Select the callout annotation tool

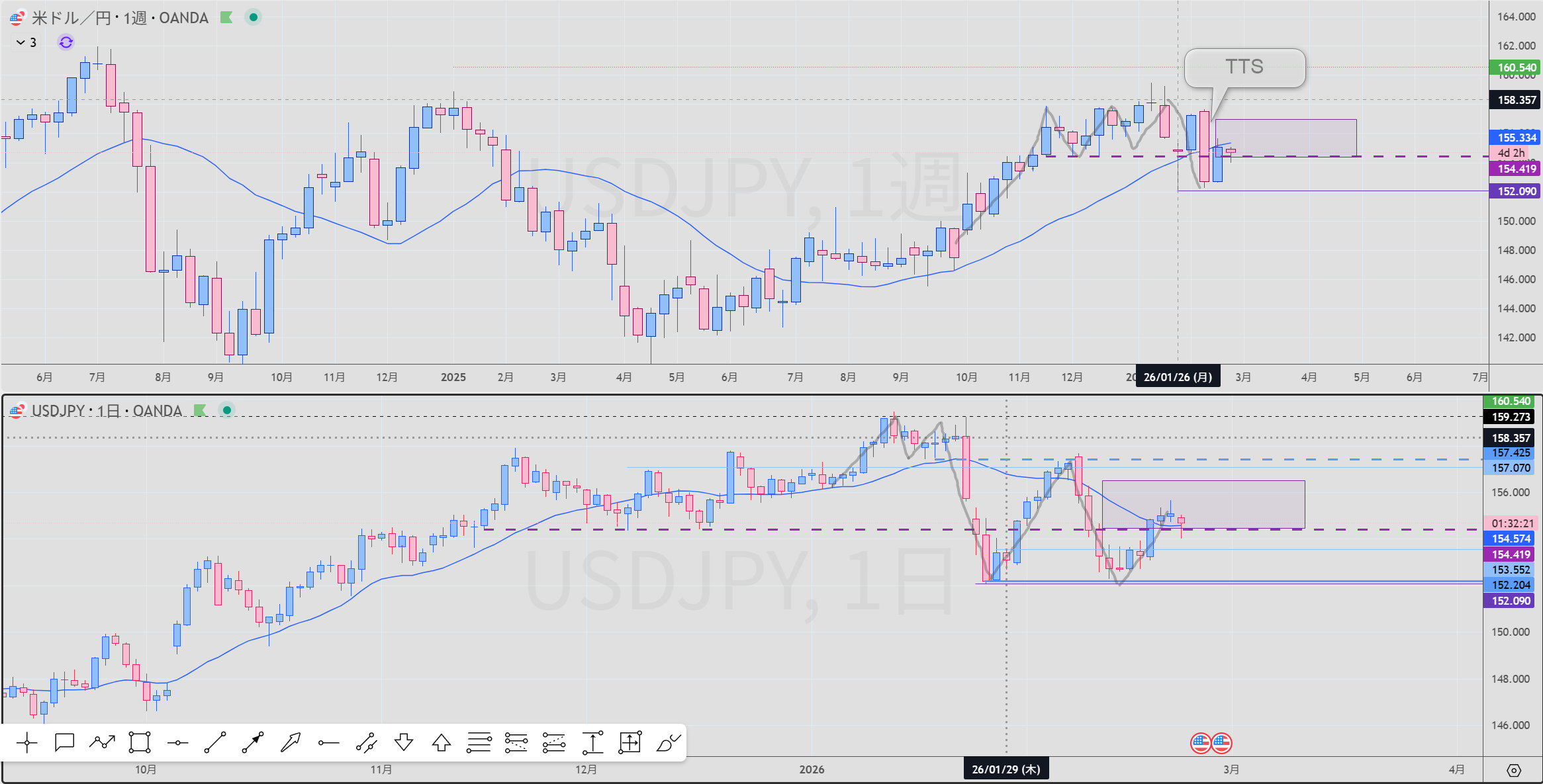pos(64,743)
